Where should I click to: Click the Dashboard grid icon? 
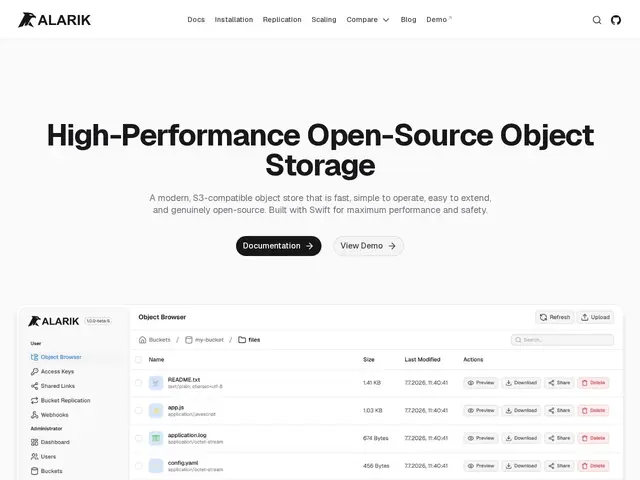point(35,442)
